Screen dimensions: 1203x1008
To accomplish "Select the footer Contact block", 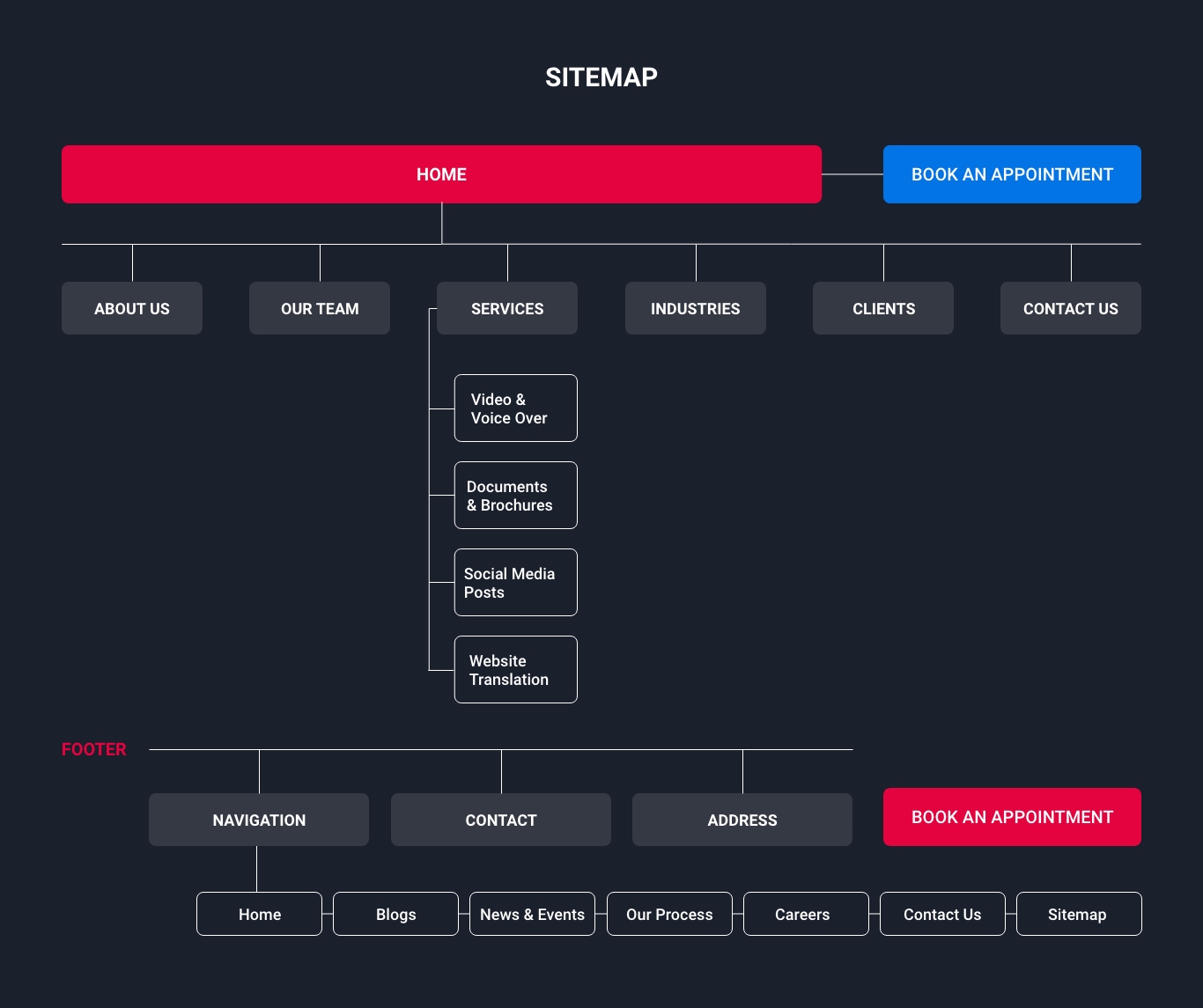I will [x=500, y=820].
